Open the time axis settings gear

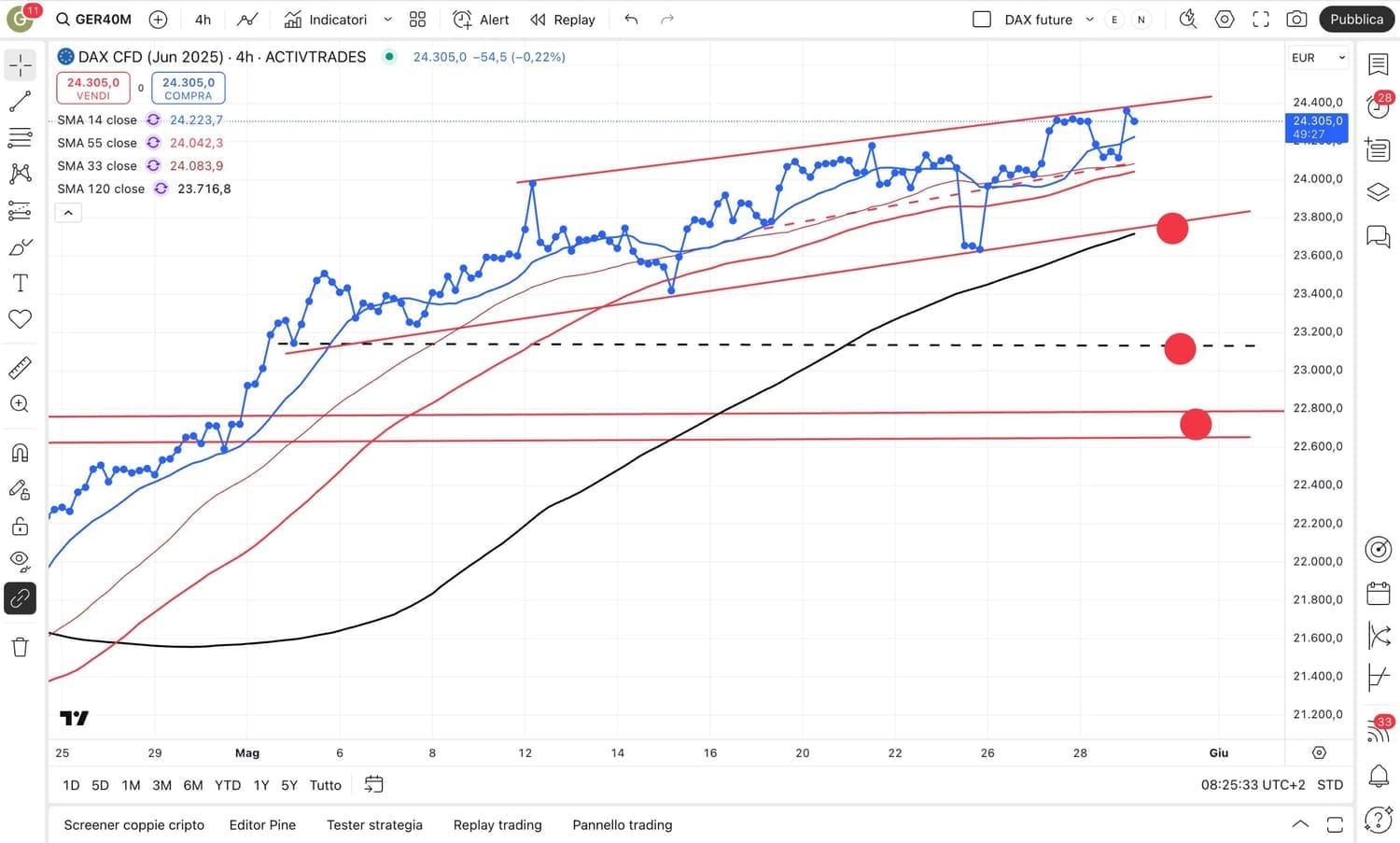[x=1319, y=752]
